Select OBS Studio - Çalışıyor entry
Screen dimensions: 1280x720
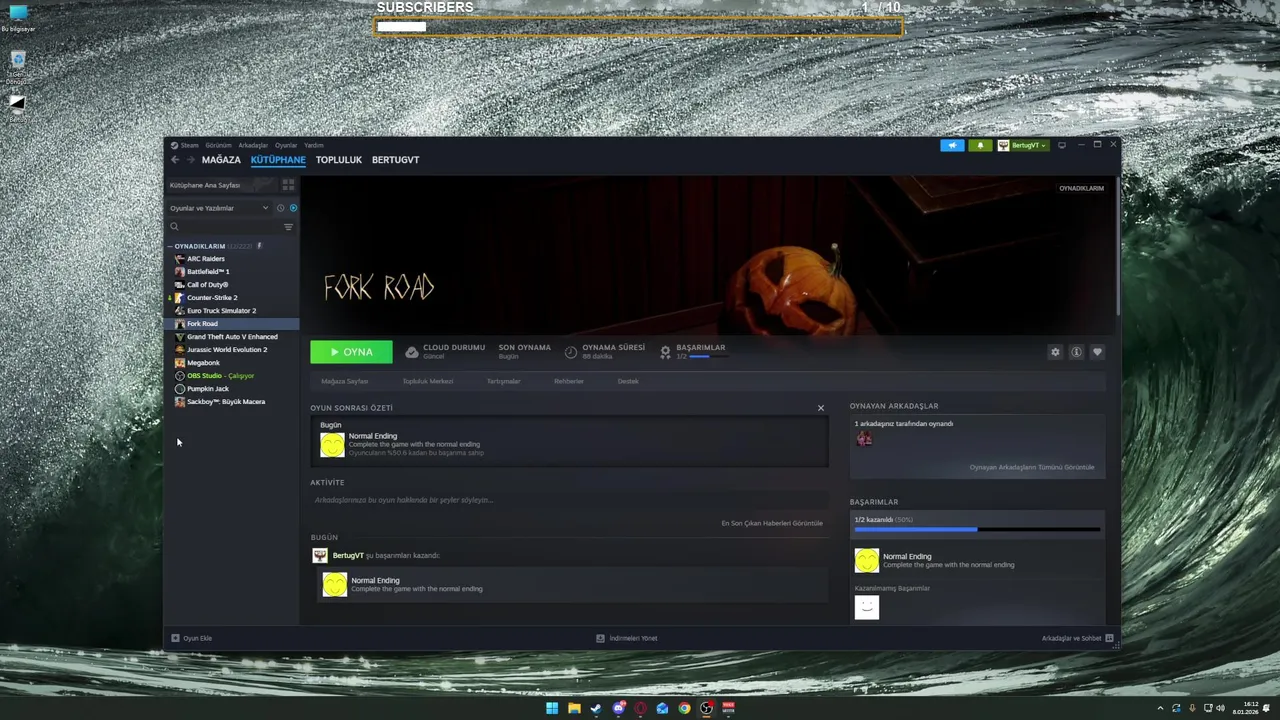220,376
